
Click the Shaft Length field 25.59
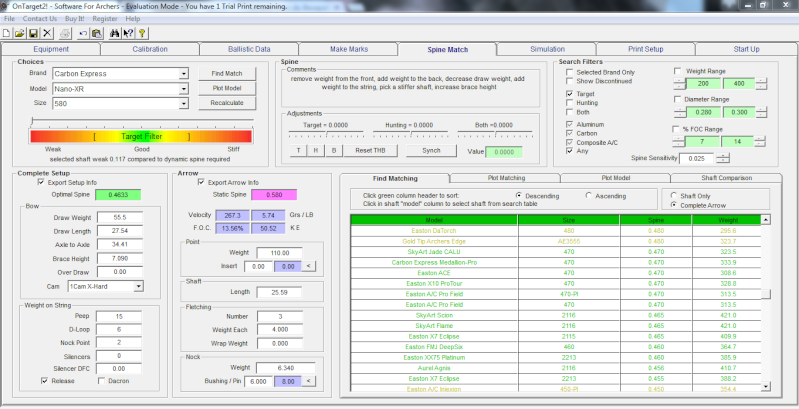[279, 292]
